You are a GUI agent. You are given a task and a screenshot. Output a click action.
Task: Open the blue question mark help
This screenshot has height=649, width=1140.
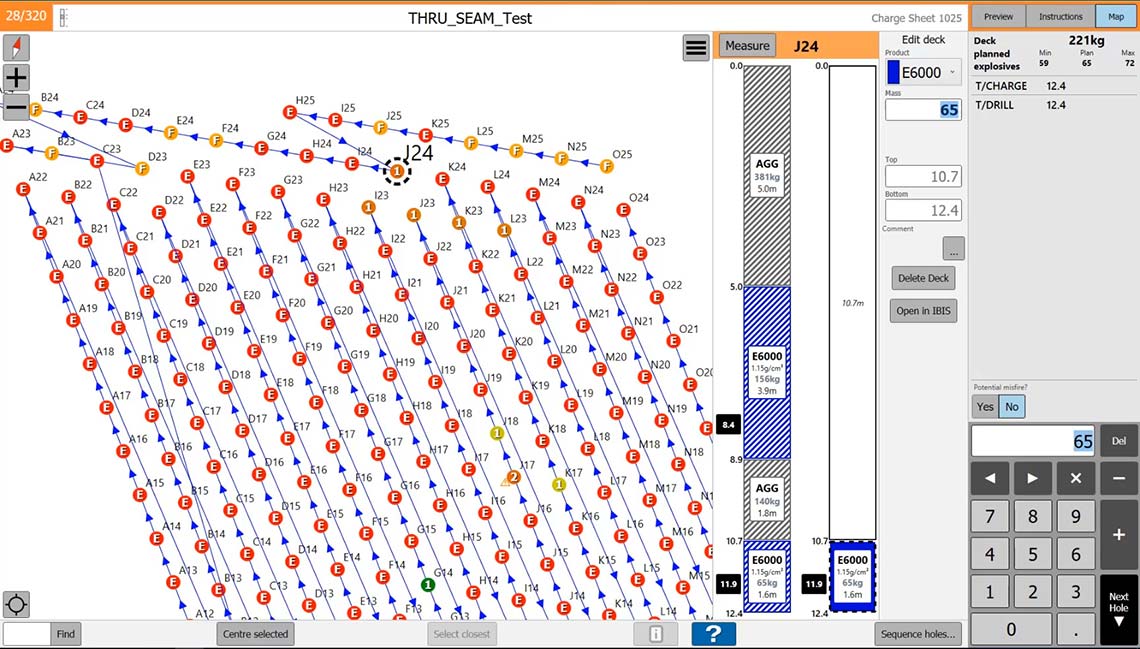713,634
